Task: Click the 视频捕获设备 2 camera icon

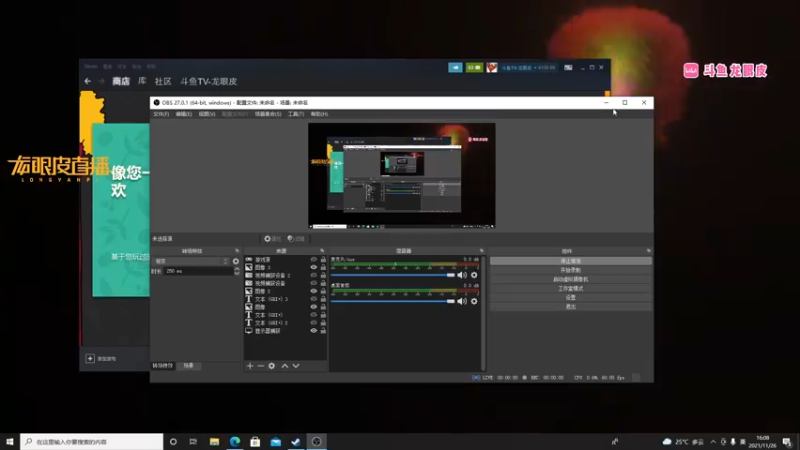Action: (249, 275)
